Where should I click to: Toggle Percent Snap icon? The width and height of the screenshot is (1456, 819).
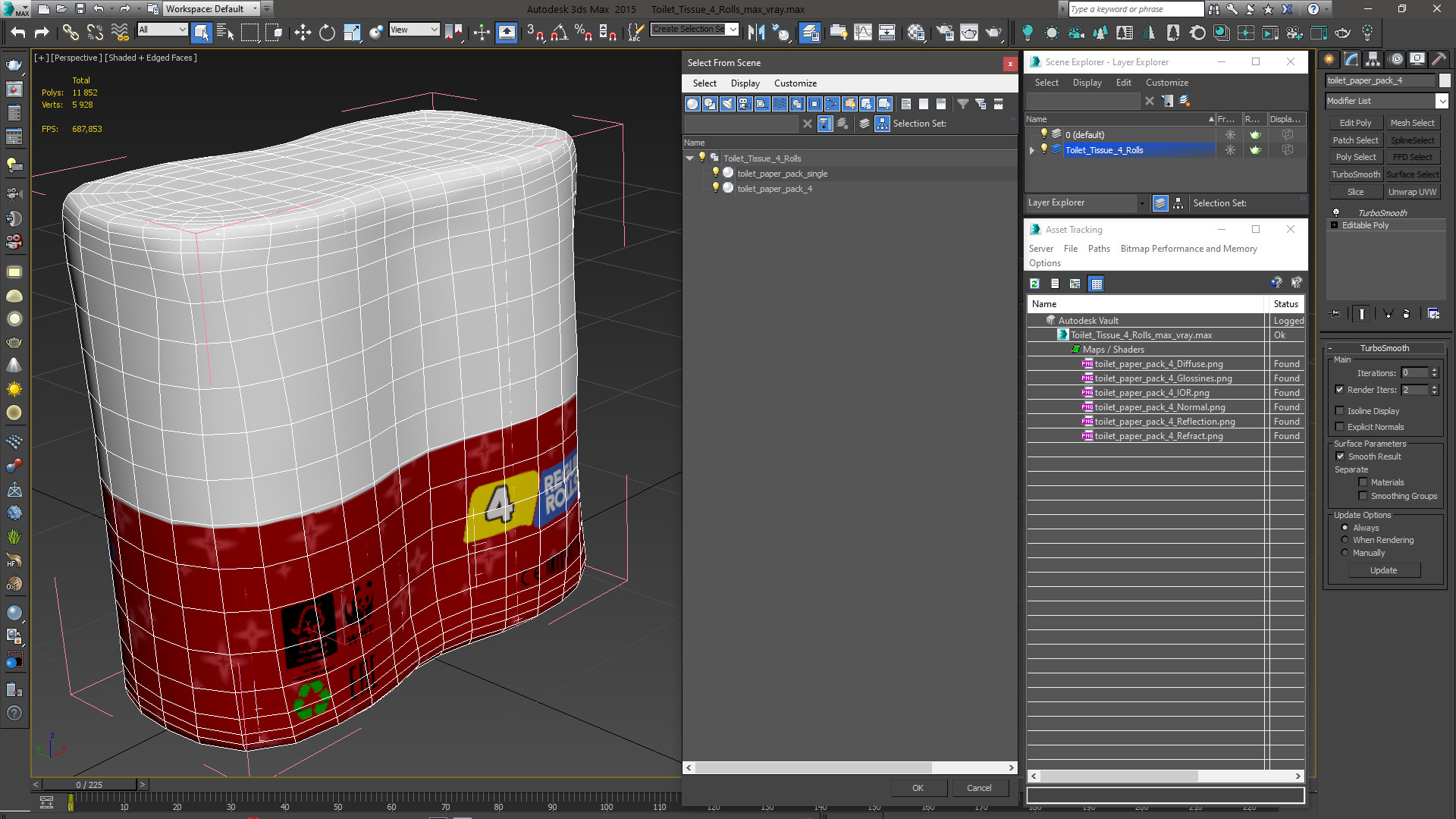583,33
